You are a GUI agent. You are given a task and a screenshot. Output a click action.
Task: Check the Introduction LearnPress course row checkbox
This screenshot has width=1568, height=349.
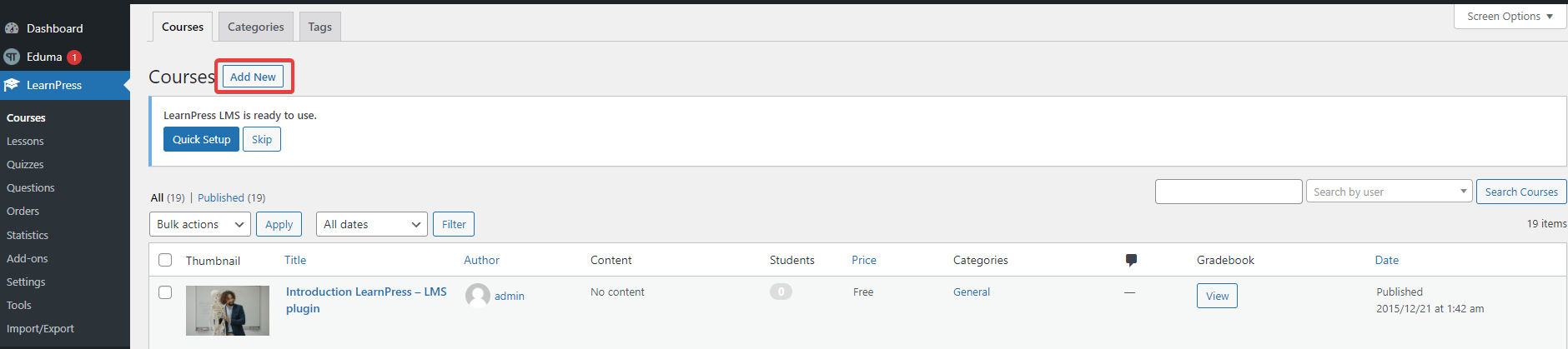tap(165, 292)
